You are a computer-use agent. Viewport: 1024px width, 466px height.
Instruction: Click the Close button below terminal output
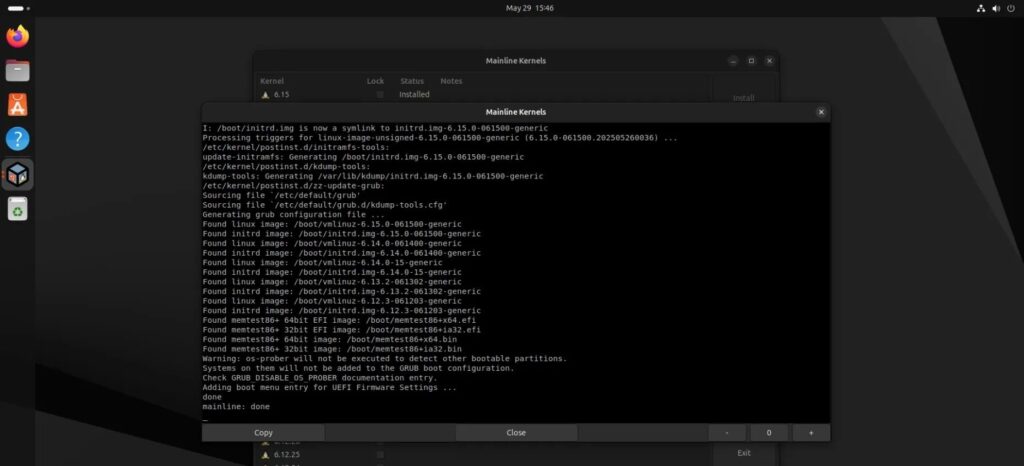coord(516,433)
